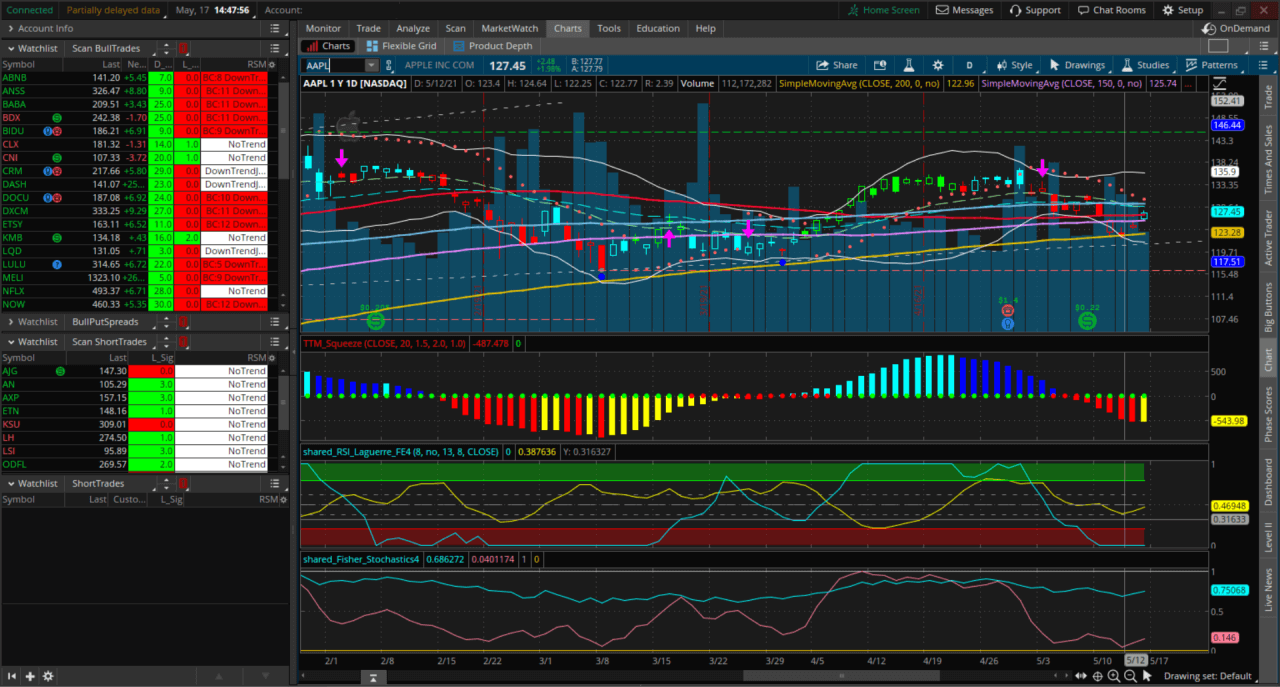Click the Home Screen button
Screen dimensions: 1280x687
click(x=884, y=10)
